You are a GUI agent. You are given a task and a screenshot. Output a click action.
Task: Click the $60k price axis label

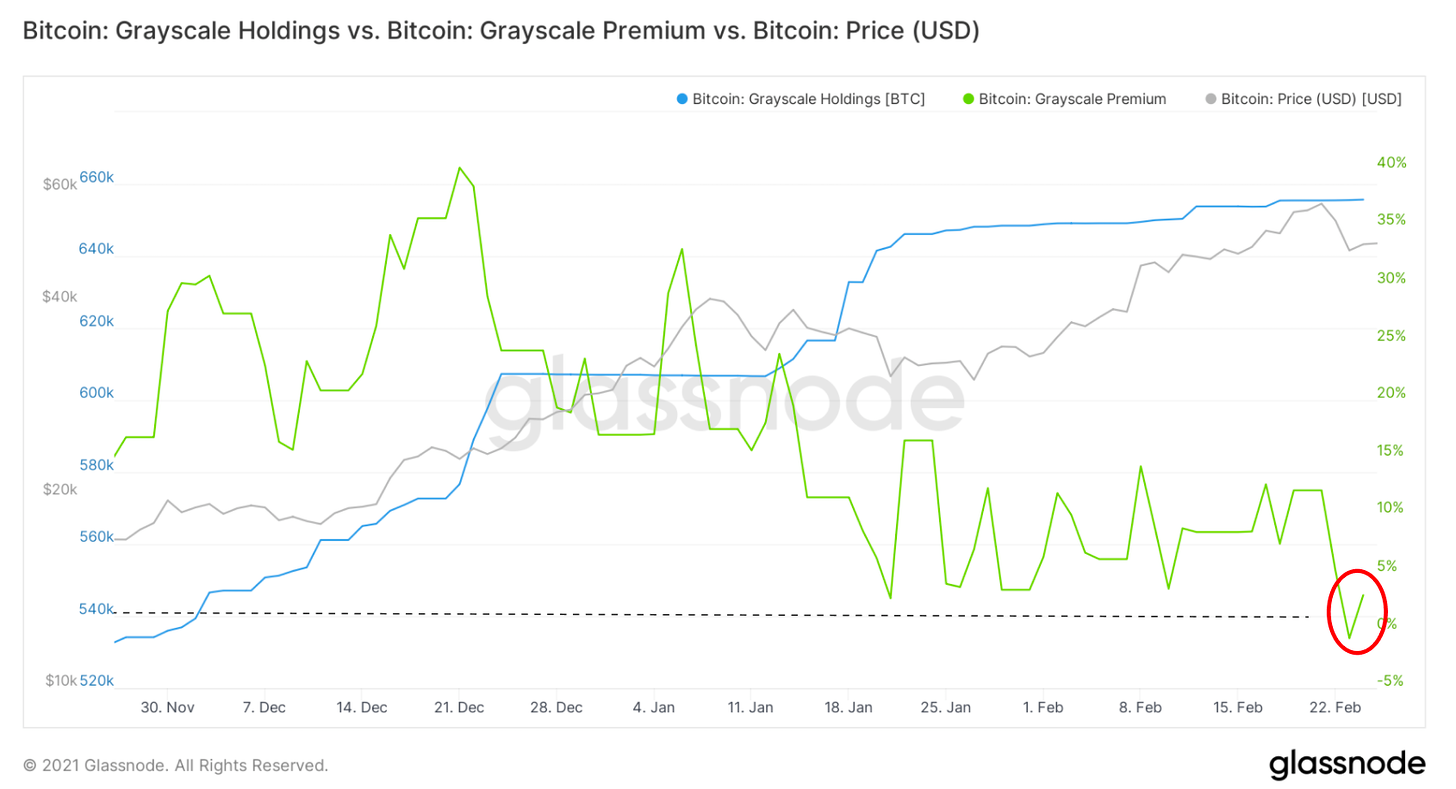click(60, 185)
